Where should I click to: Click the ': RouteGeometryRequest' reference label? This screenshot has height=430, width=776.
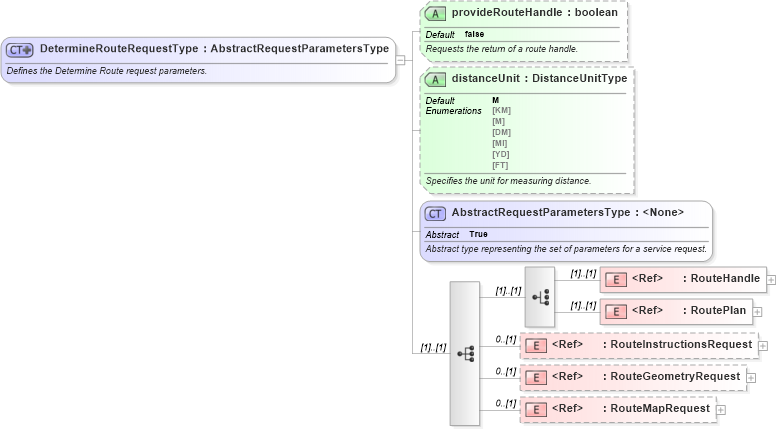pos(671,377)
